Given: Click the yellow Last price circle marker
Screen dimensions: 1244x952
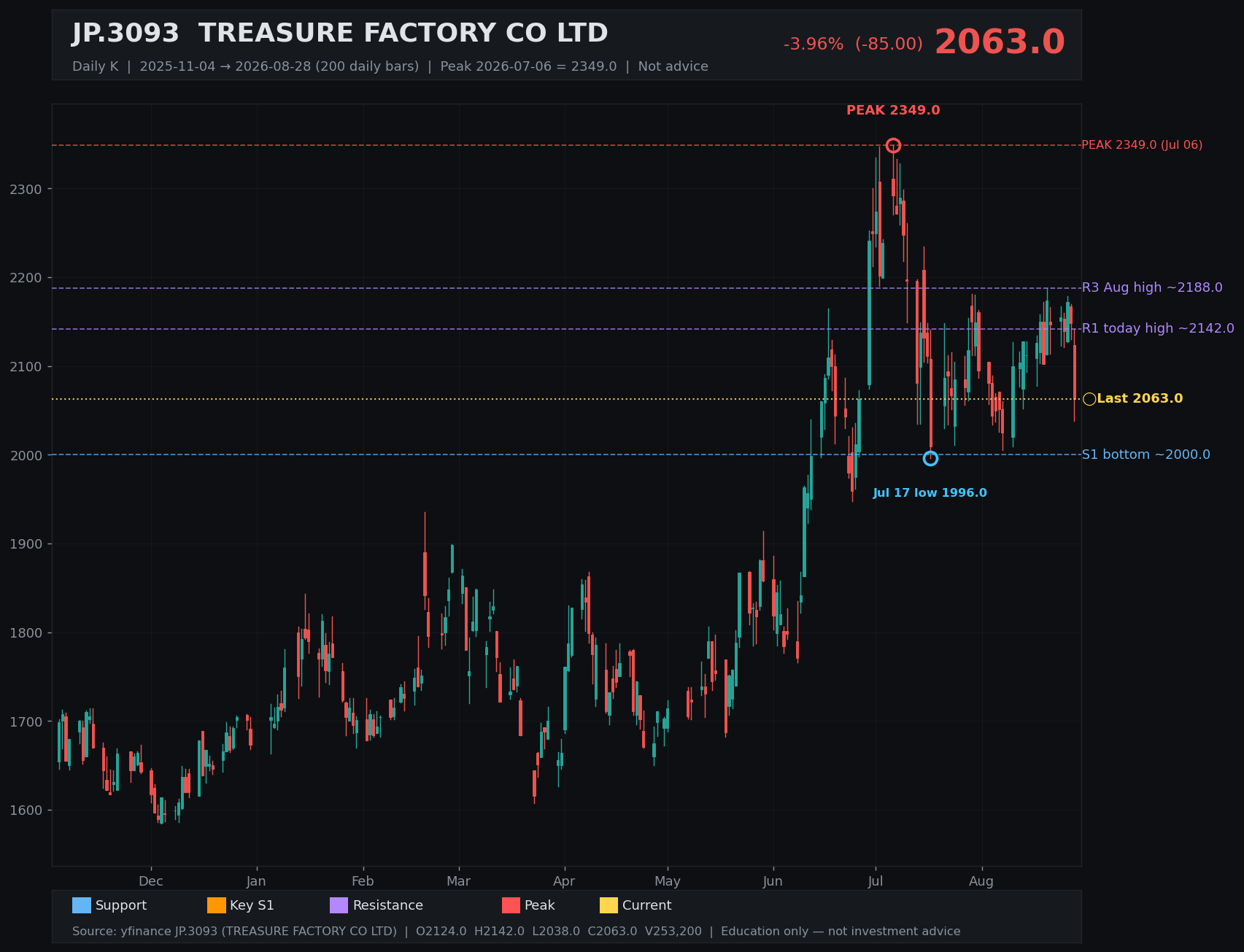Looking at the screenshot, I should [x=1089, y=399].
